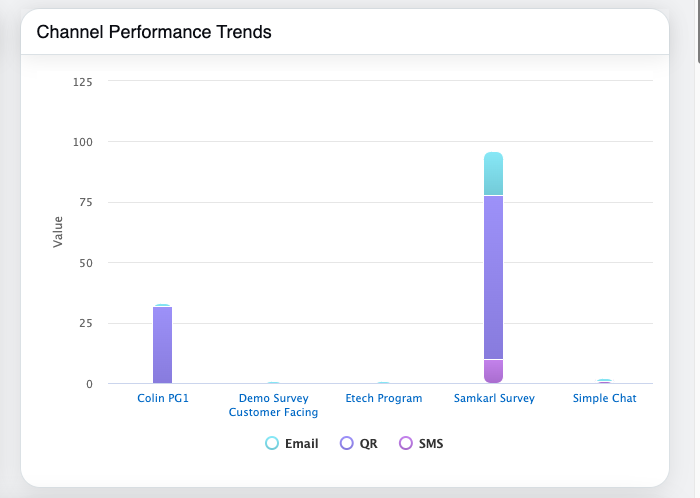This screenshot has height=498, width=700.
Task: Click the vertical Value axis title
Action: (x=58, y=232)
